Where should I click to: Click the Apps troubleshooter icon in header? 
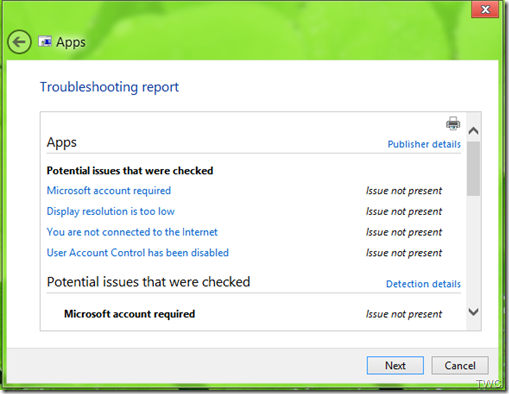point(45,41)
